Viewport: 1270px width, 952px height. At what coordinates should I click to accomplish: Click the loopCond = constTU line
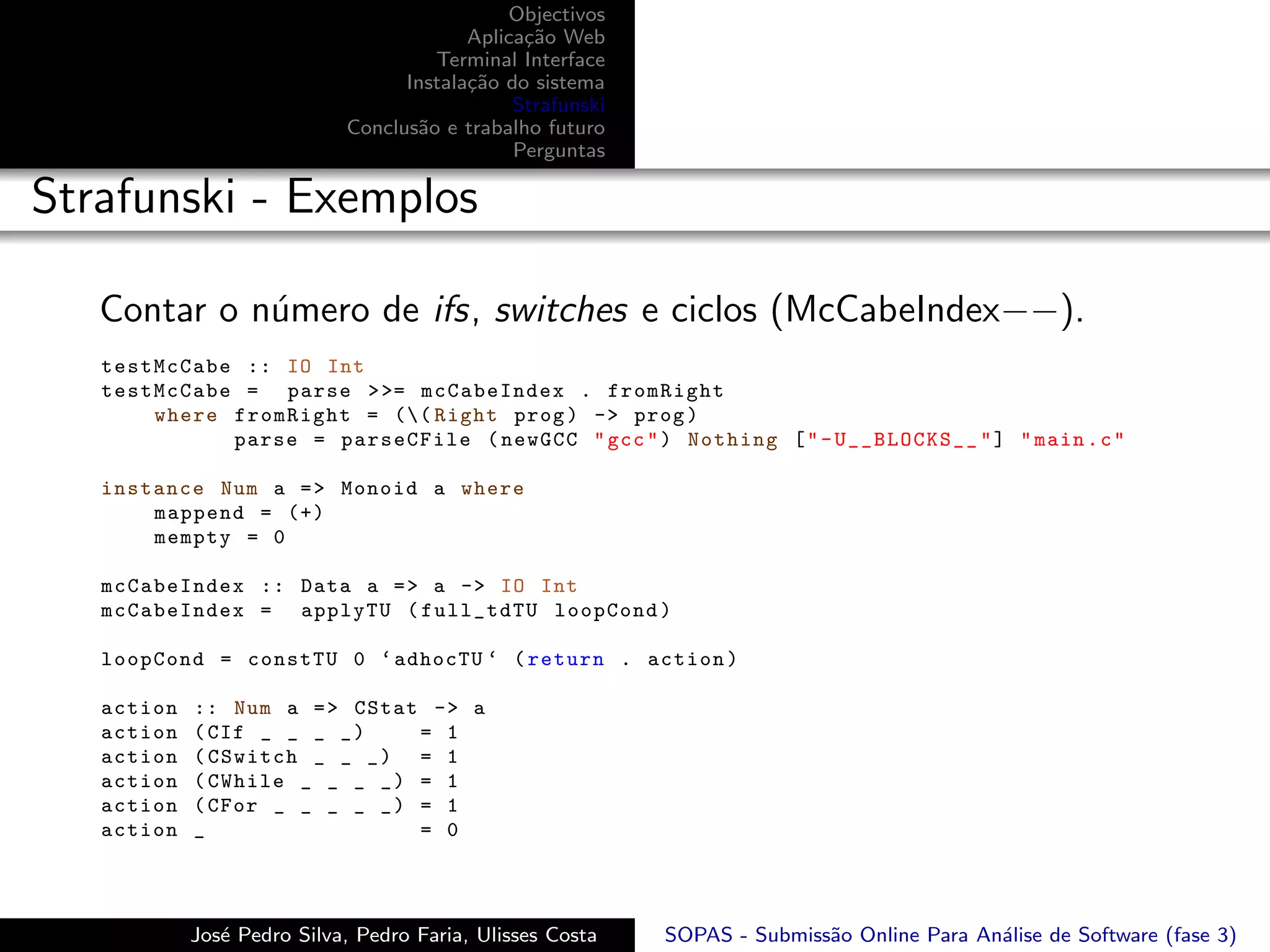tap(419, 659)
